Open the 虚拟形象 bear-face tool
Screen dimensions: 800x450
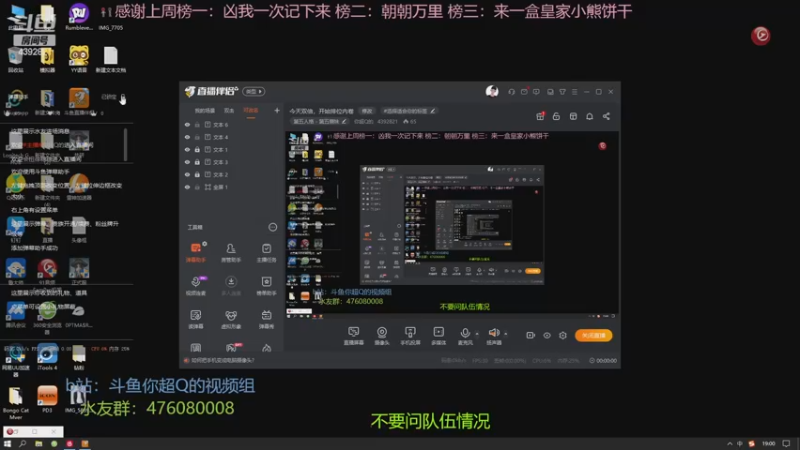(231, 319)
